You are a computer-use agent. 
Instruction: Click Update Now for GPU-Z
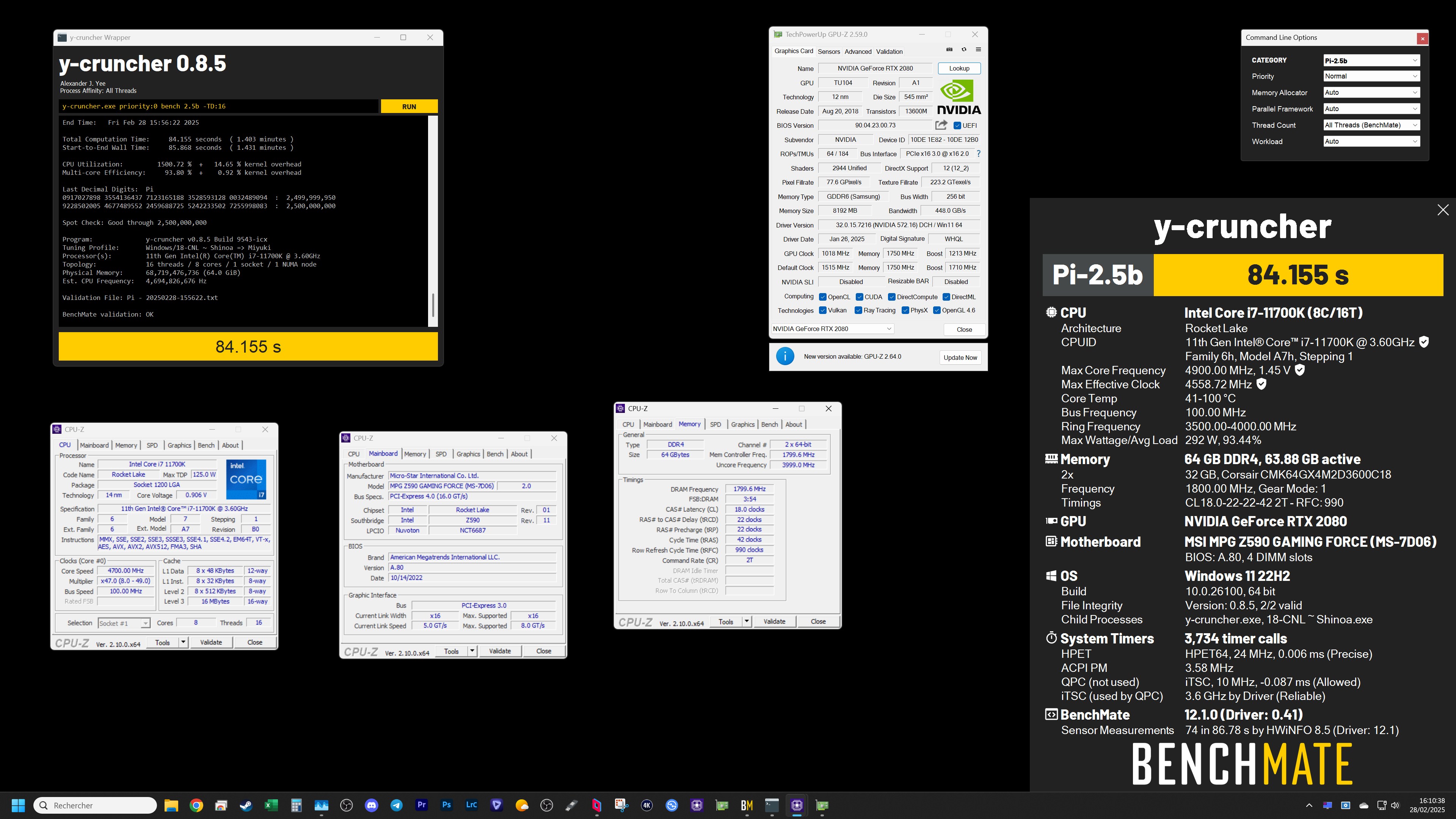tap(960, 357)
